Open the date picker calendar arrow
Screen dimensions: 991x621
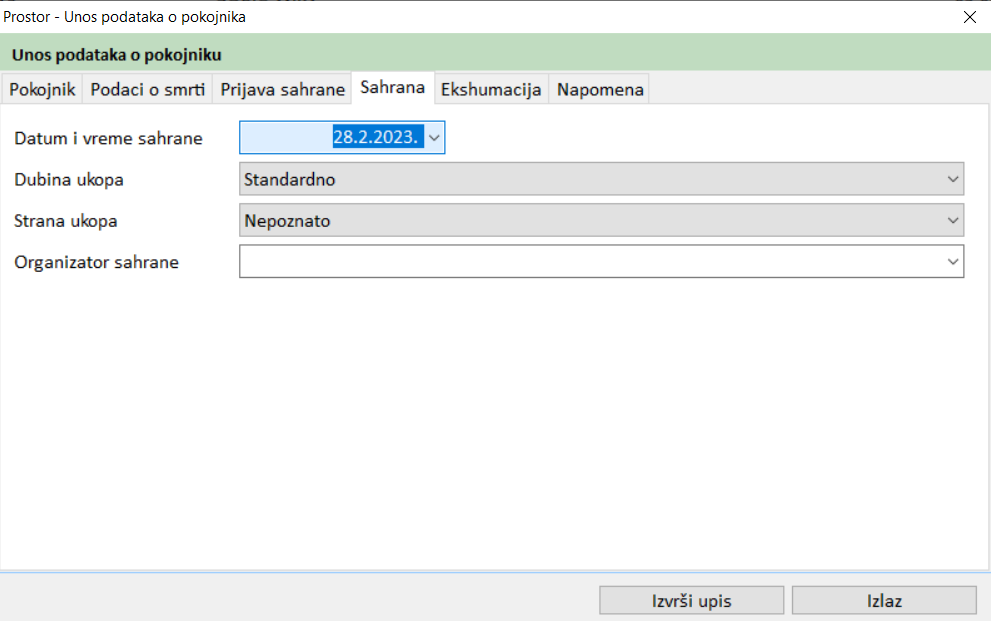(x=435, y=138)
